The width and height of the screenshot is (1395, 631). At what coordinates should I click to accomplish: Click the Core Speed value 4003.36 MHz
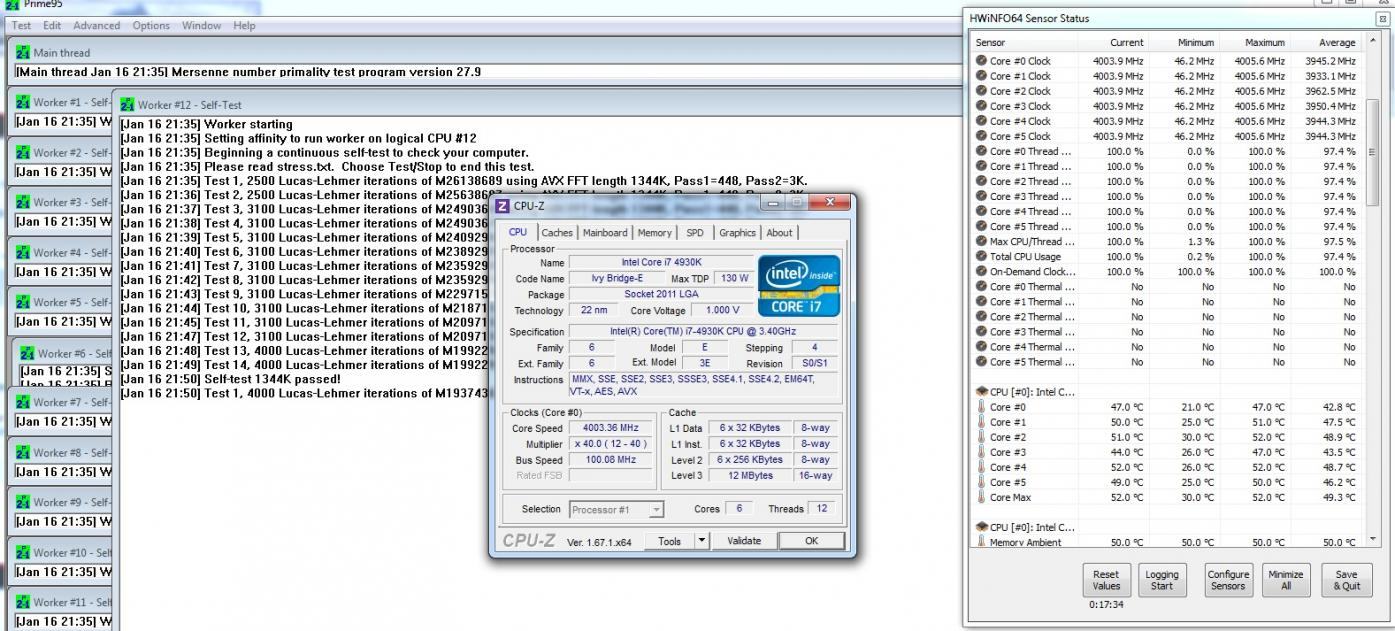click(x=610, y=428)
